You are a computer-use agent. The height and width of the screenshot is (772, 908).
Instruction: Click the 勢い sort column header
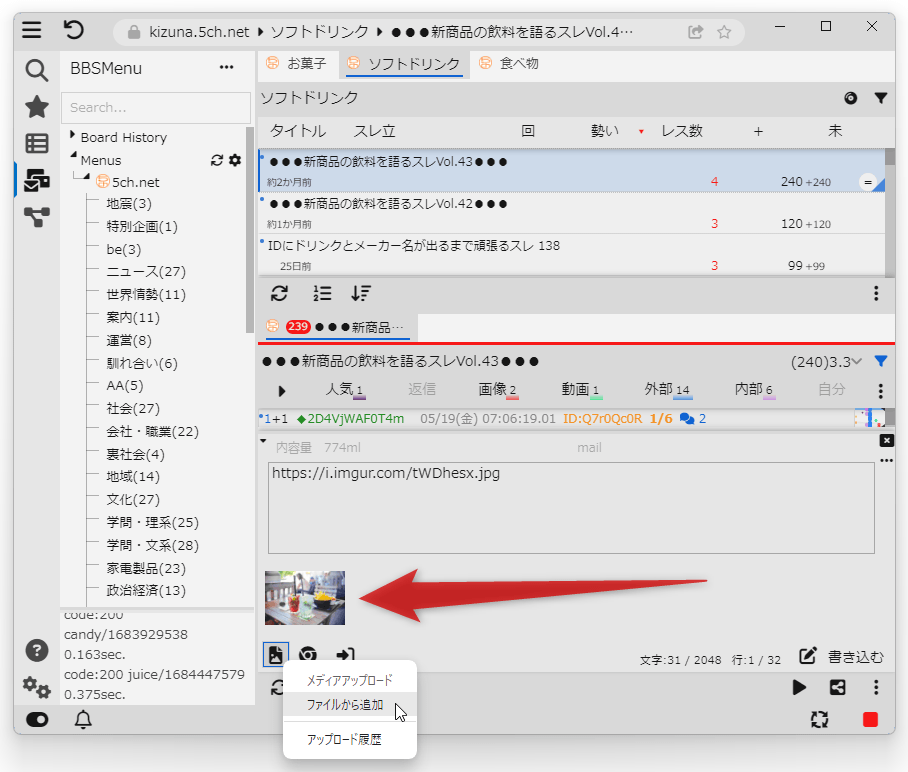pos(605,131)
